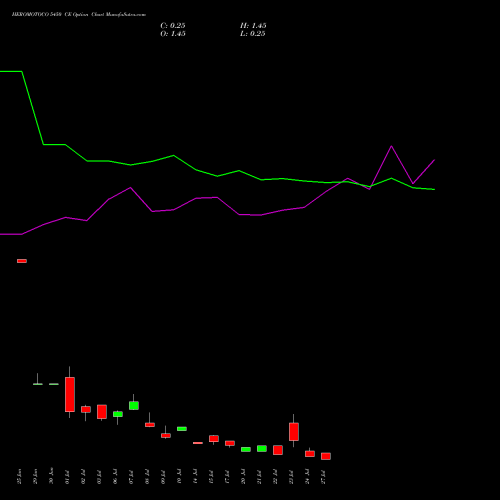The width and height of the screenshot is (500, 500).
Task: Click the last red candle above 27 Jul
Action: click(x=326, y=456)
